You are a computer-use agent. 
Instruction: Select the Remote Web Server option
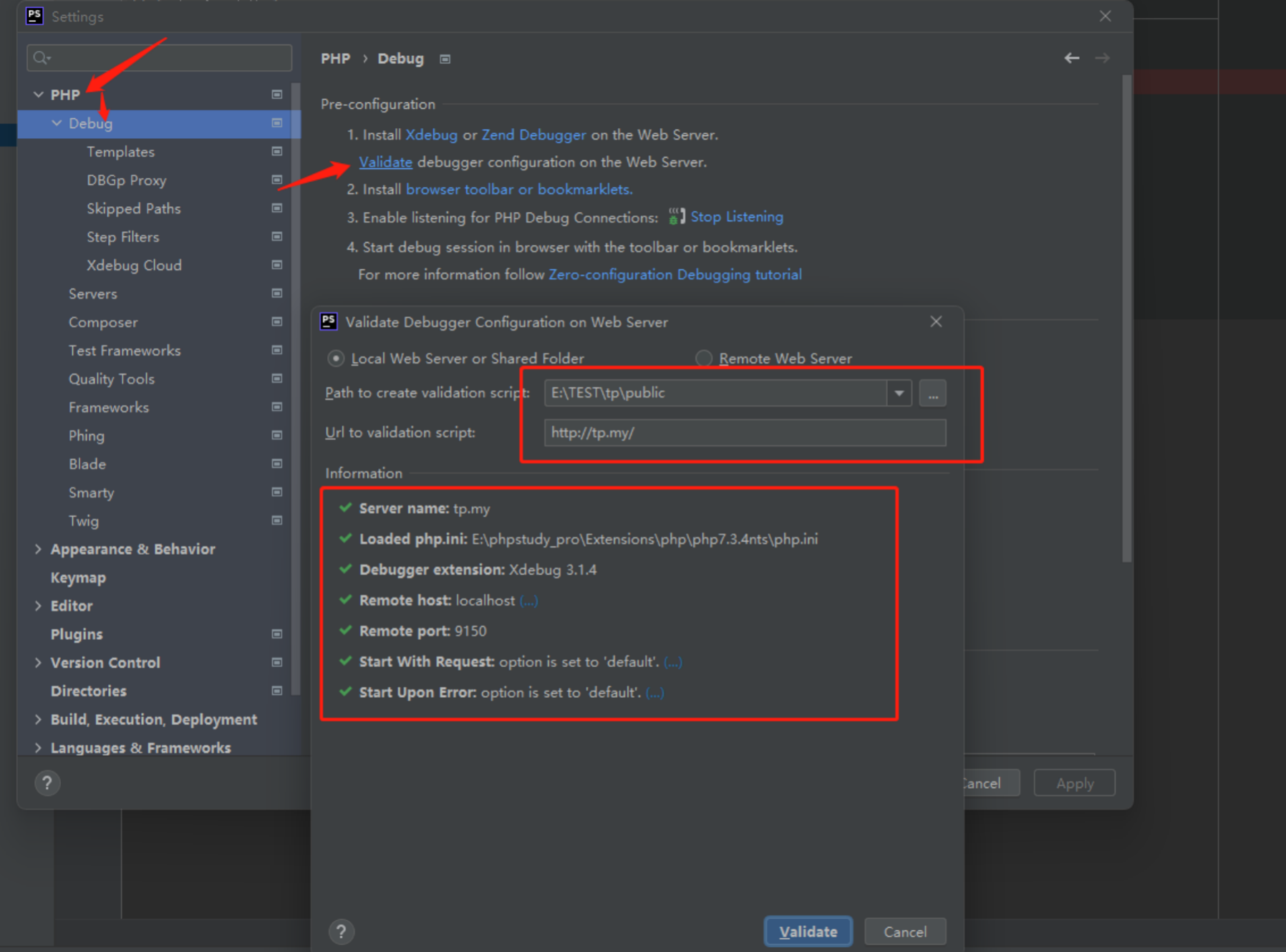703,358
